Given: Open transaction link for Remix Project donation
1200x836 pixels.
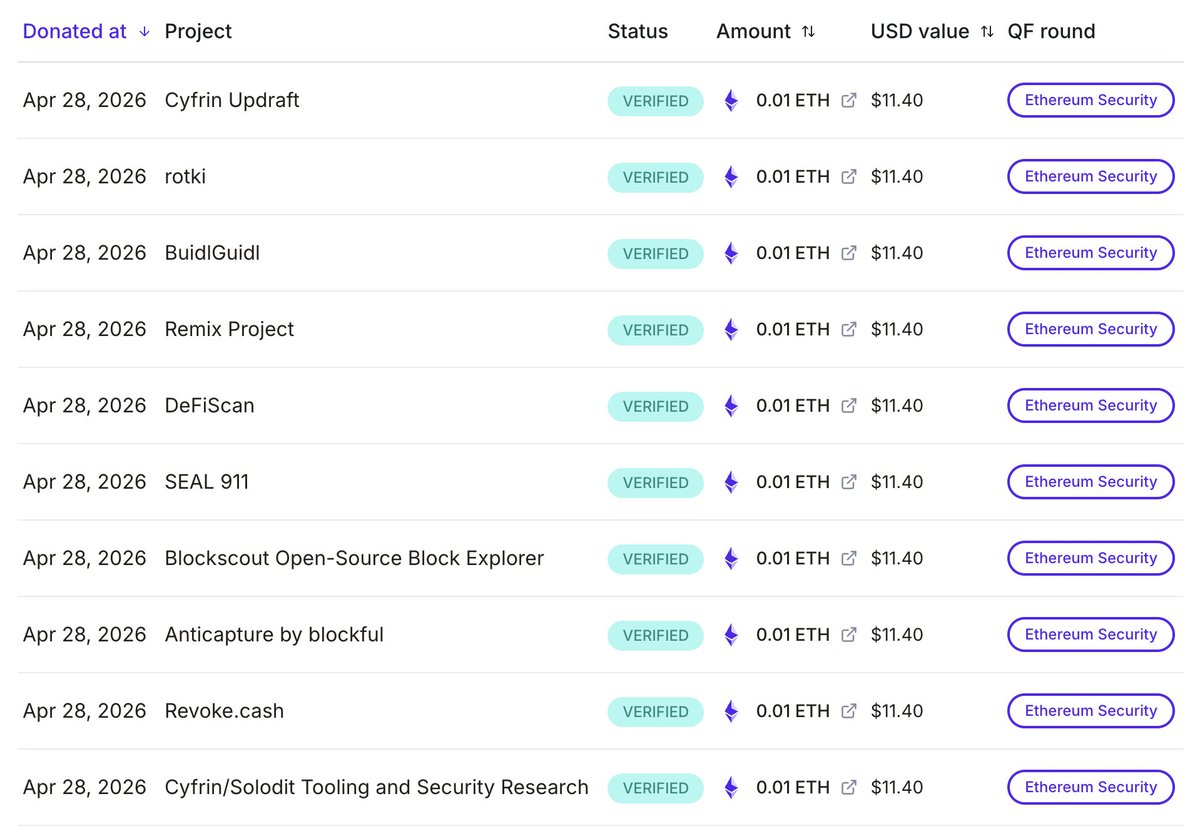Looking at the screenshot, I should [x=849, y=329].
